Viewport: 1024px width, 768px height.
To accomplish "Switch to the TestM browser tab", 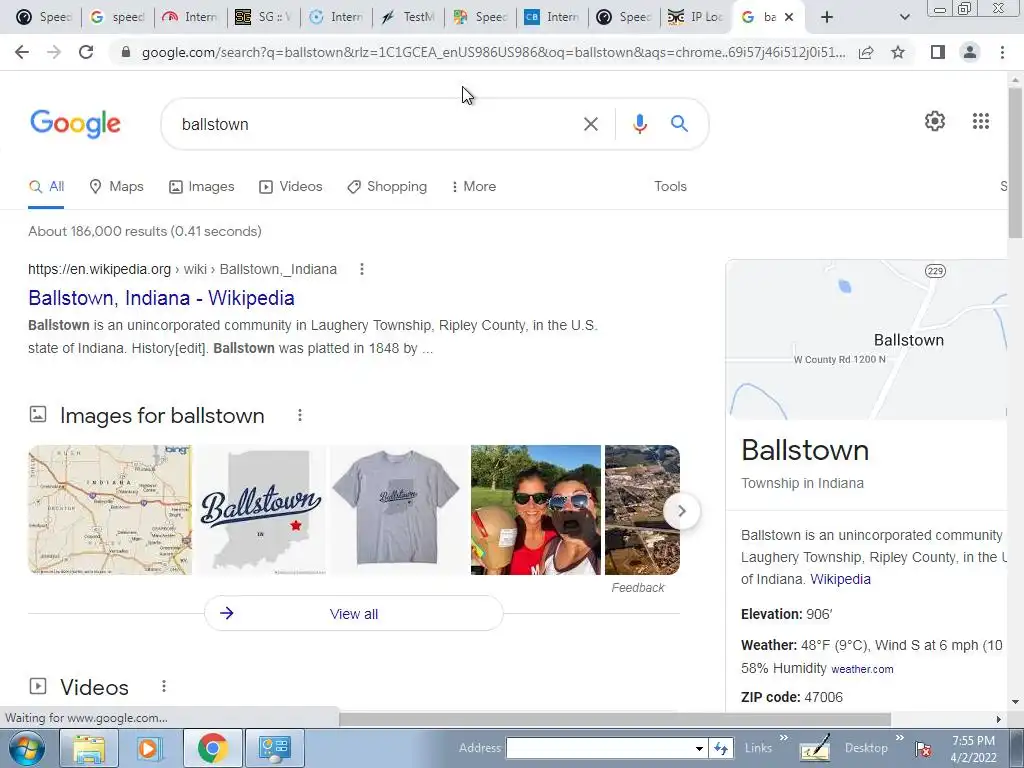I will pyautogui.click(x=408, y=17).
